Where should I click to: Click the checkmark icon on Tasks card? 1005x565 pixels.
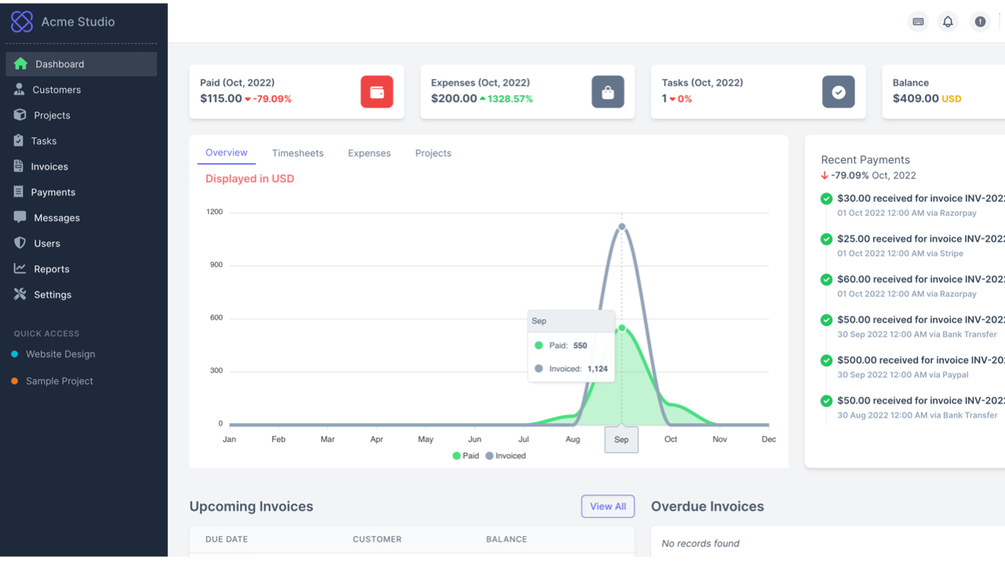pos(838,92)
